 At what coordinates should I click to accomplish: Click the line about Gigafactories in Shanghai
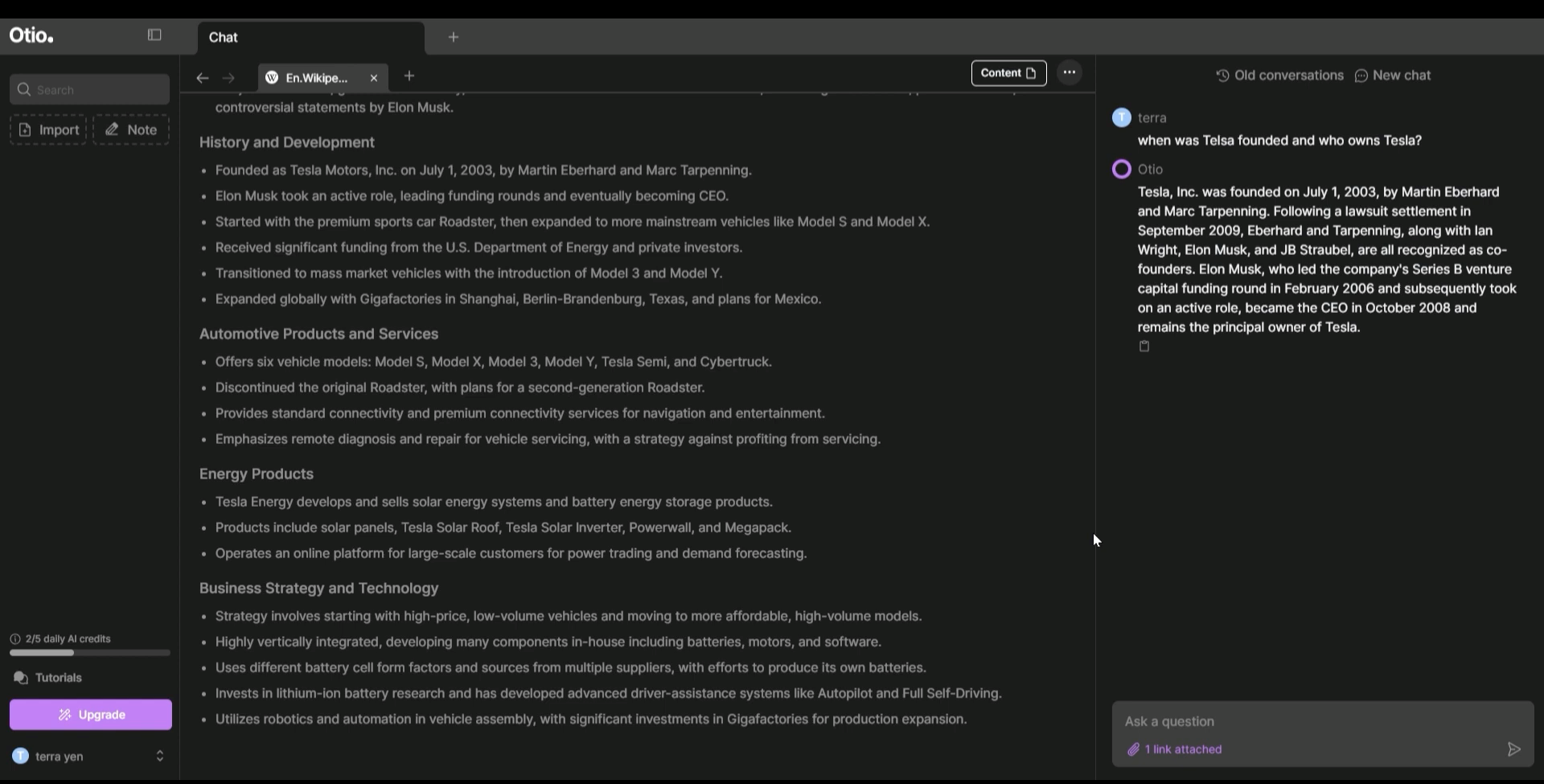pyautogui.click(x=518, y=299)
